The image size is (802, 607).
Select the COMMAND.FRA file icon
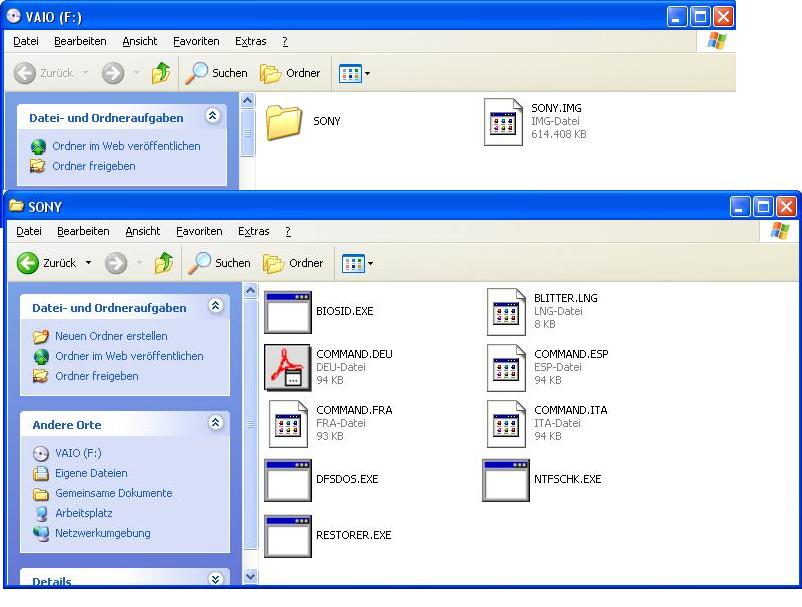coord(288,424)
